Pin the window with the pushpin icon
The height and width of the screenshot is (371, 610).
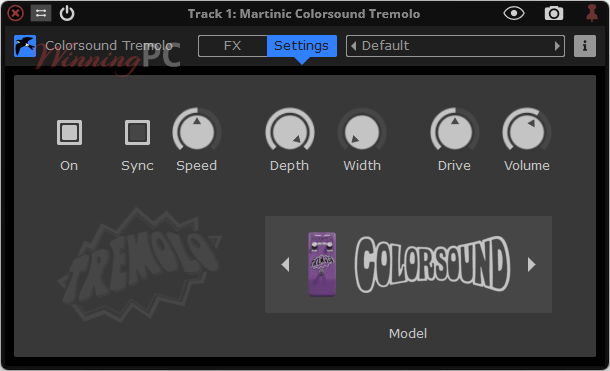(x=592, y=13)
